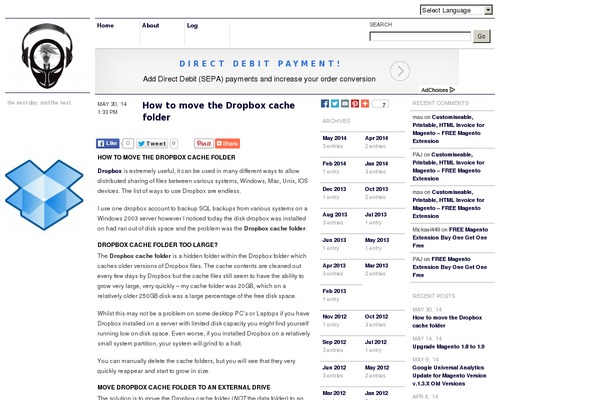Open recent post Upgrade Magento 1.8 to 1.9
The width and height of the screenshot is (600, 400).
tap(448, 346)
